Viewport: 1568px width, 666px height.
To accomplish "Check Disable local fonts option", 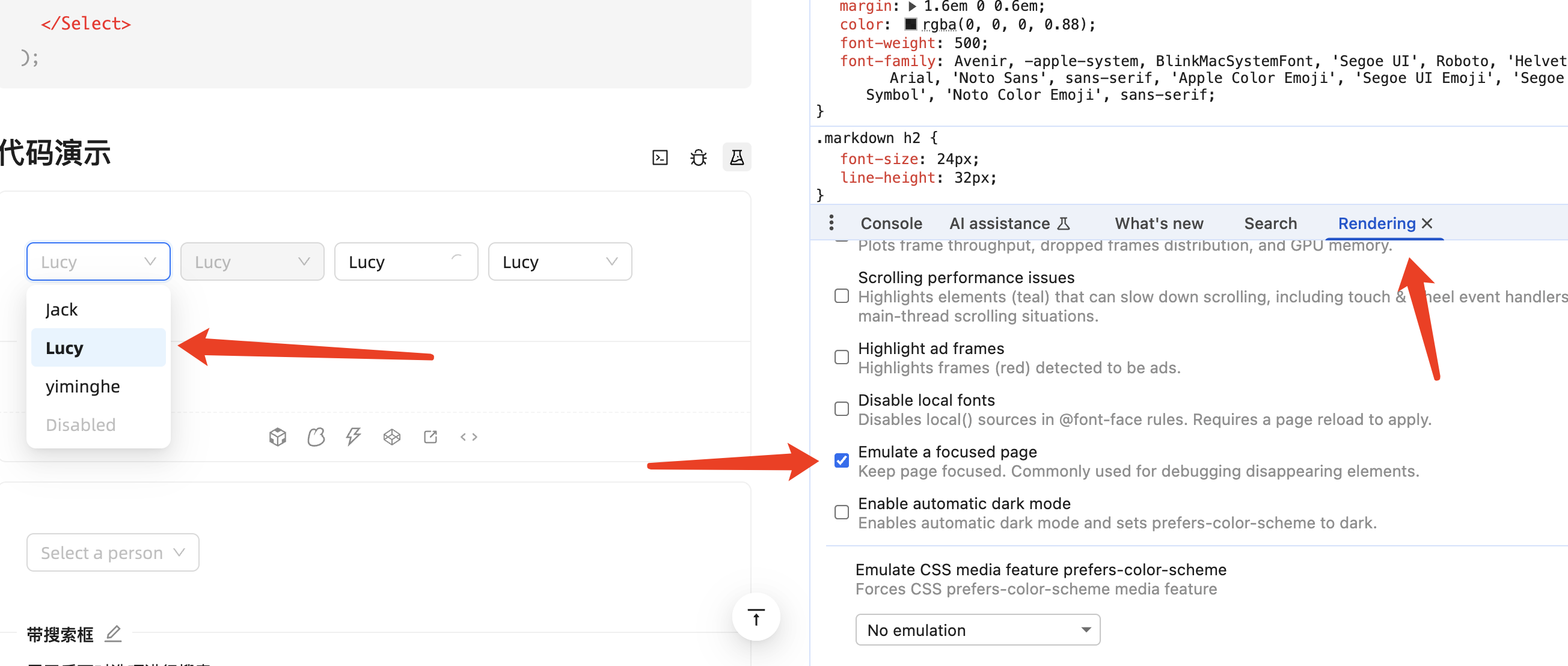I will (x=841, y=409).
